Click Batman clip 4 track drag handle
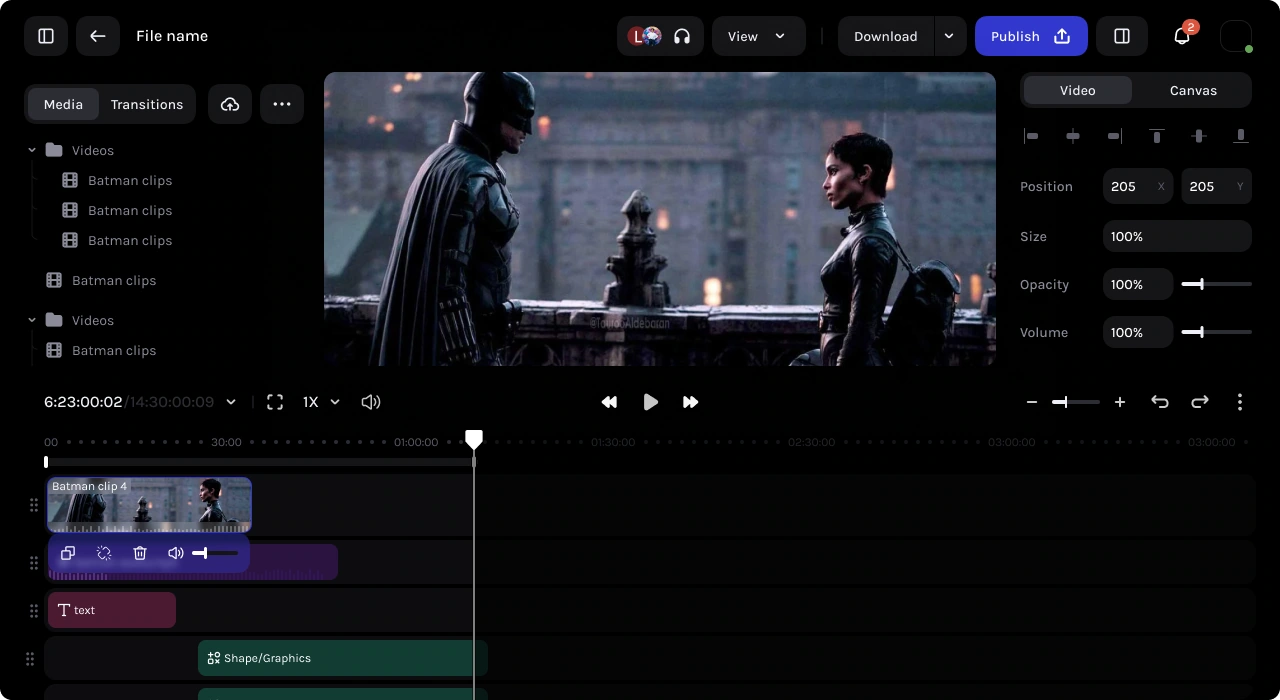The image size is (1280, 700). (33, 505)
